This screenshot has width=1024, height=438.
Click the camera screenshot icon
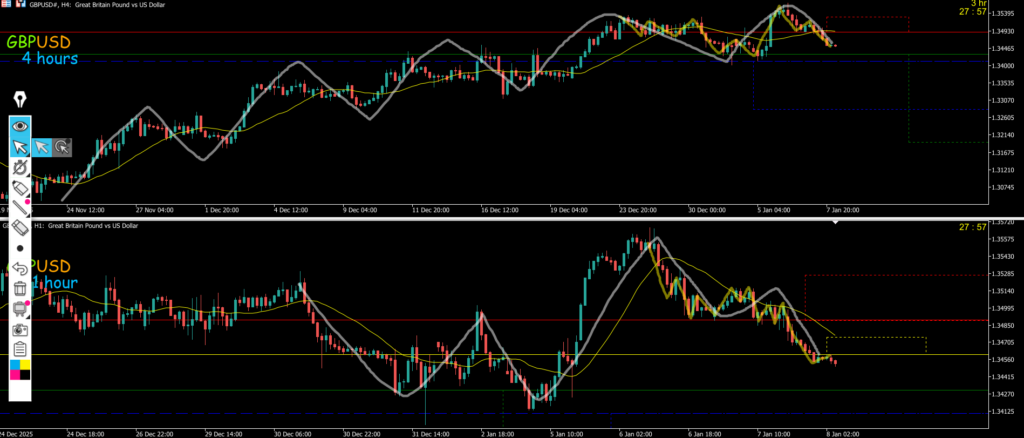click(x=20, y=328)
